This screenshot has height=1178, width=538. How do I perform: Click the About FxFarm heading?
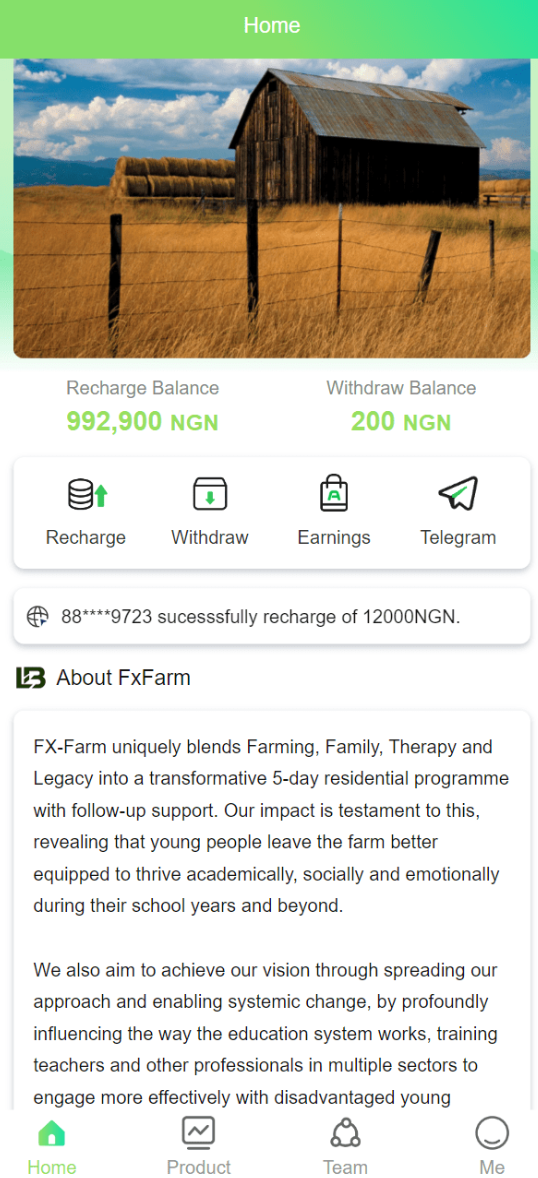[123, 678]
